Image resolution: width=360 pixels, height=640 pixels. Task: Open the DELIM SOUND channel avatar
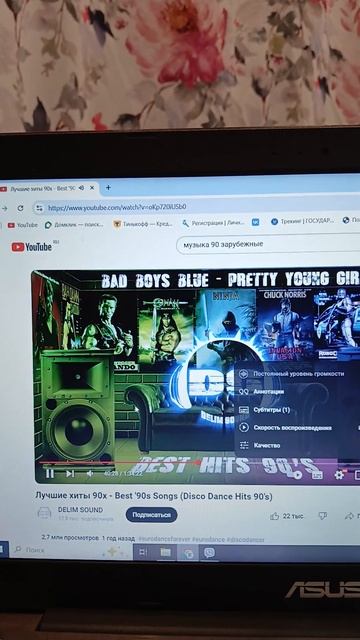pyautogui.click(x=44, y=513)
